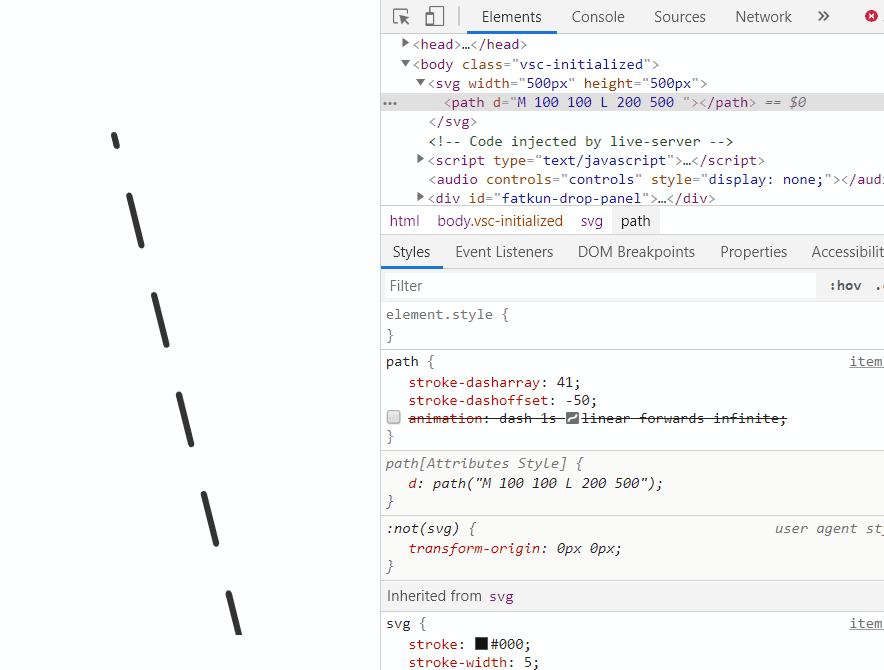Viewport: 884px width, 670px height.
Task: Select the svg breadcrumb item
Action: [x=592, y=221]
